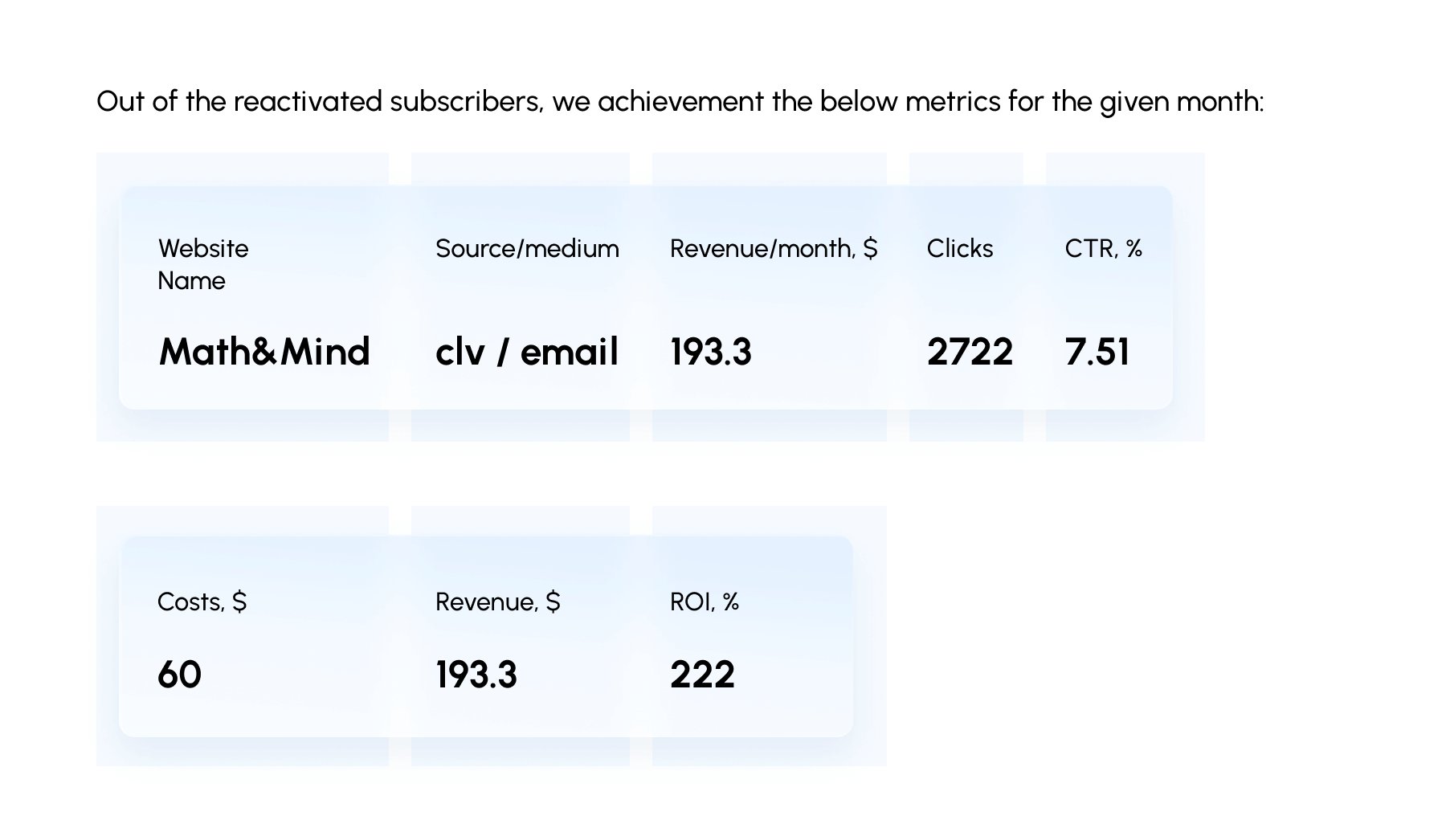Viewport: 1446px width, 840px height.
Task: Click the Revenue, $ label in the lower card
Action: pos(498,601)
